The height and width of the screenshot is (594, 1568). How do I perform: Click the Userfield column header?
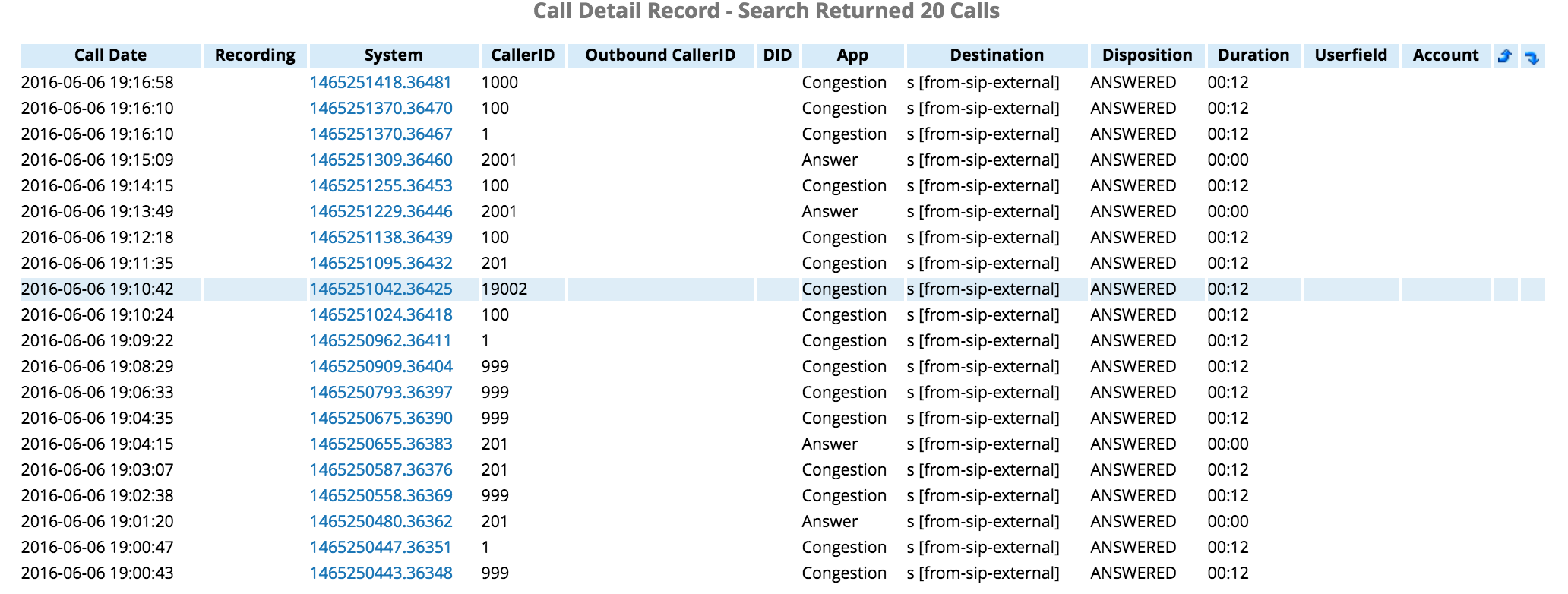coord(1351,55)
